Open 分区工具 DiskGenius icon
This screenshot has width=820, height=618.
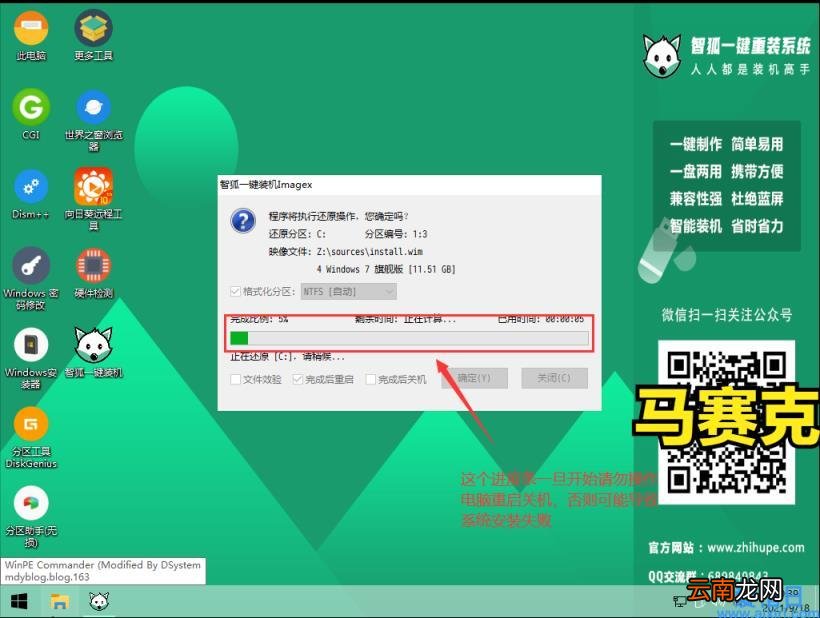click(31, 438)
